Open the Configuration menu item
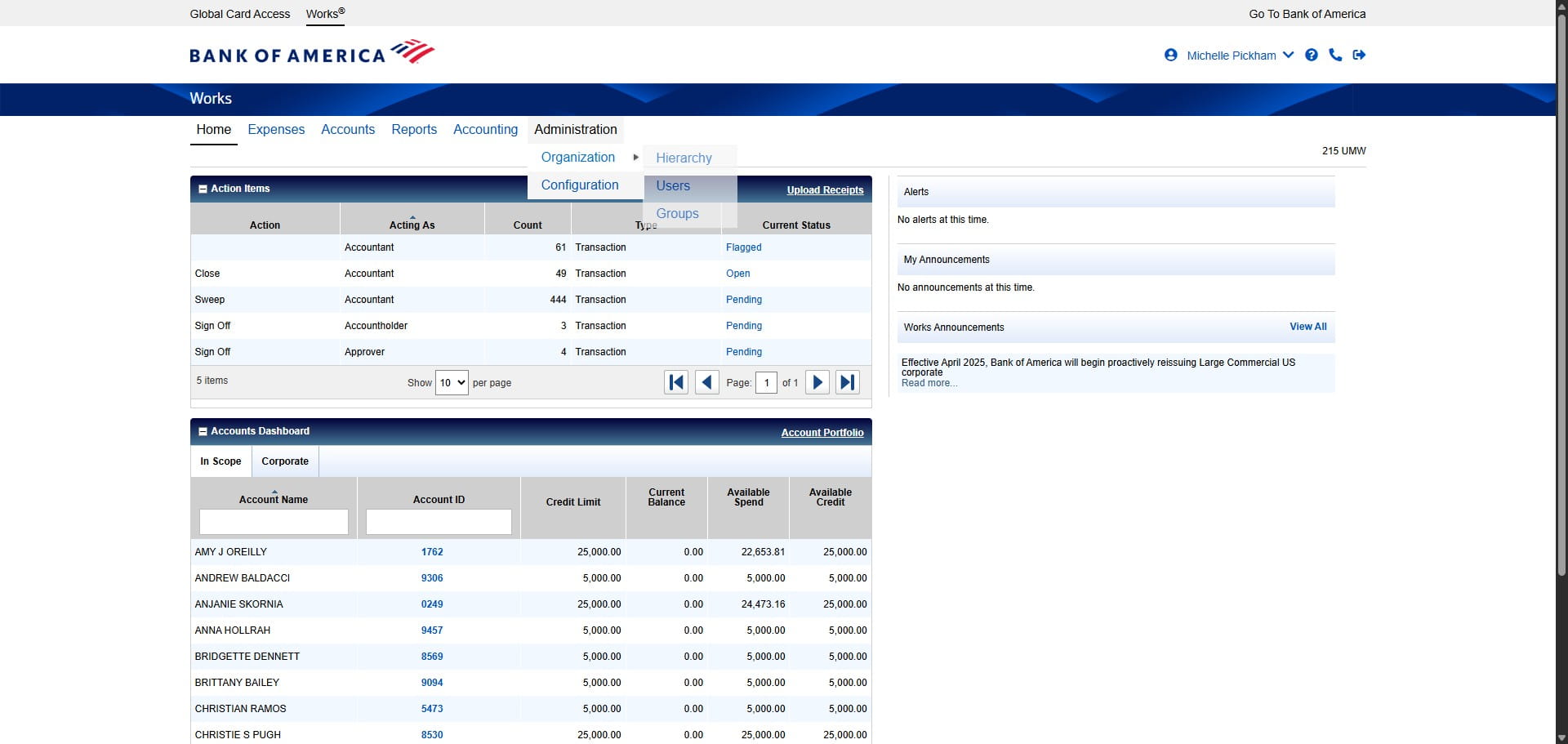This screenshot has width=1568, height=744. pos(580,185)
